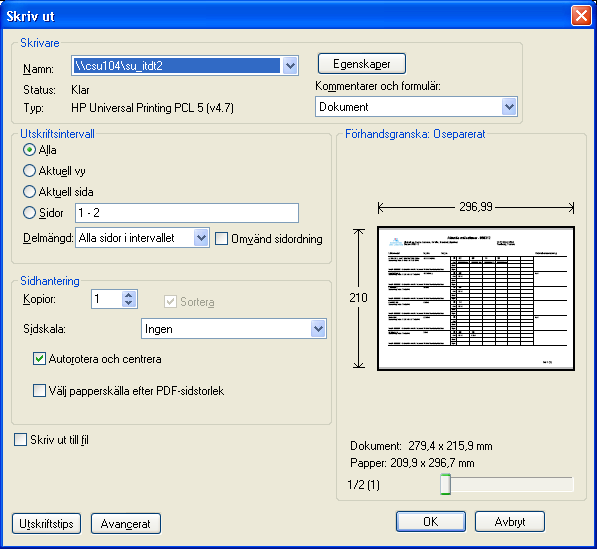Enable Omvänd sidordning checkbox
The height and width of the screenshot is (549, 597).
222,239
